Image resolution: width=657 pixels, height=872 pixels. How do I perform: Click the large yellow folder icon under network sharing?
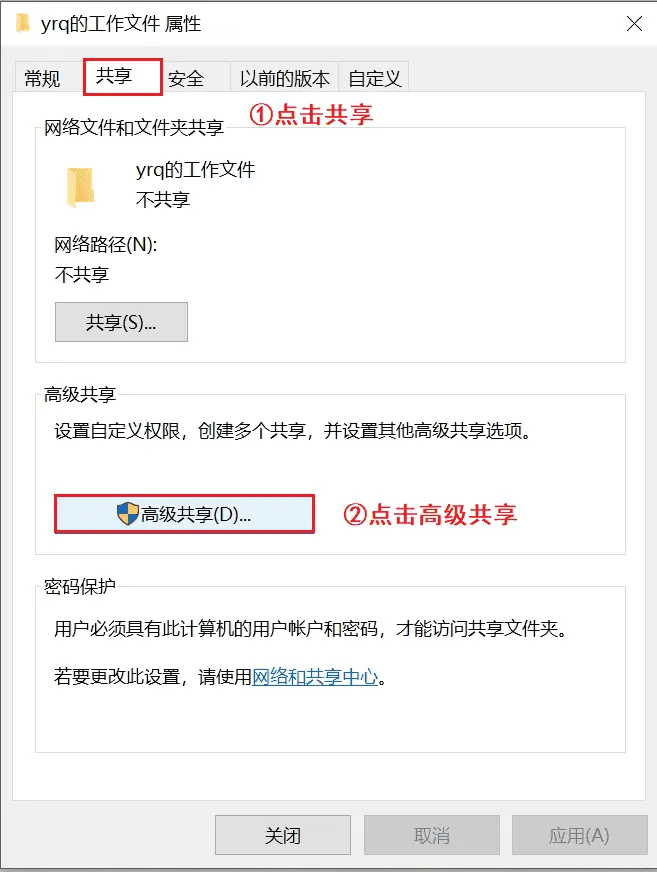(x=81, y=187)
